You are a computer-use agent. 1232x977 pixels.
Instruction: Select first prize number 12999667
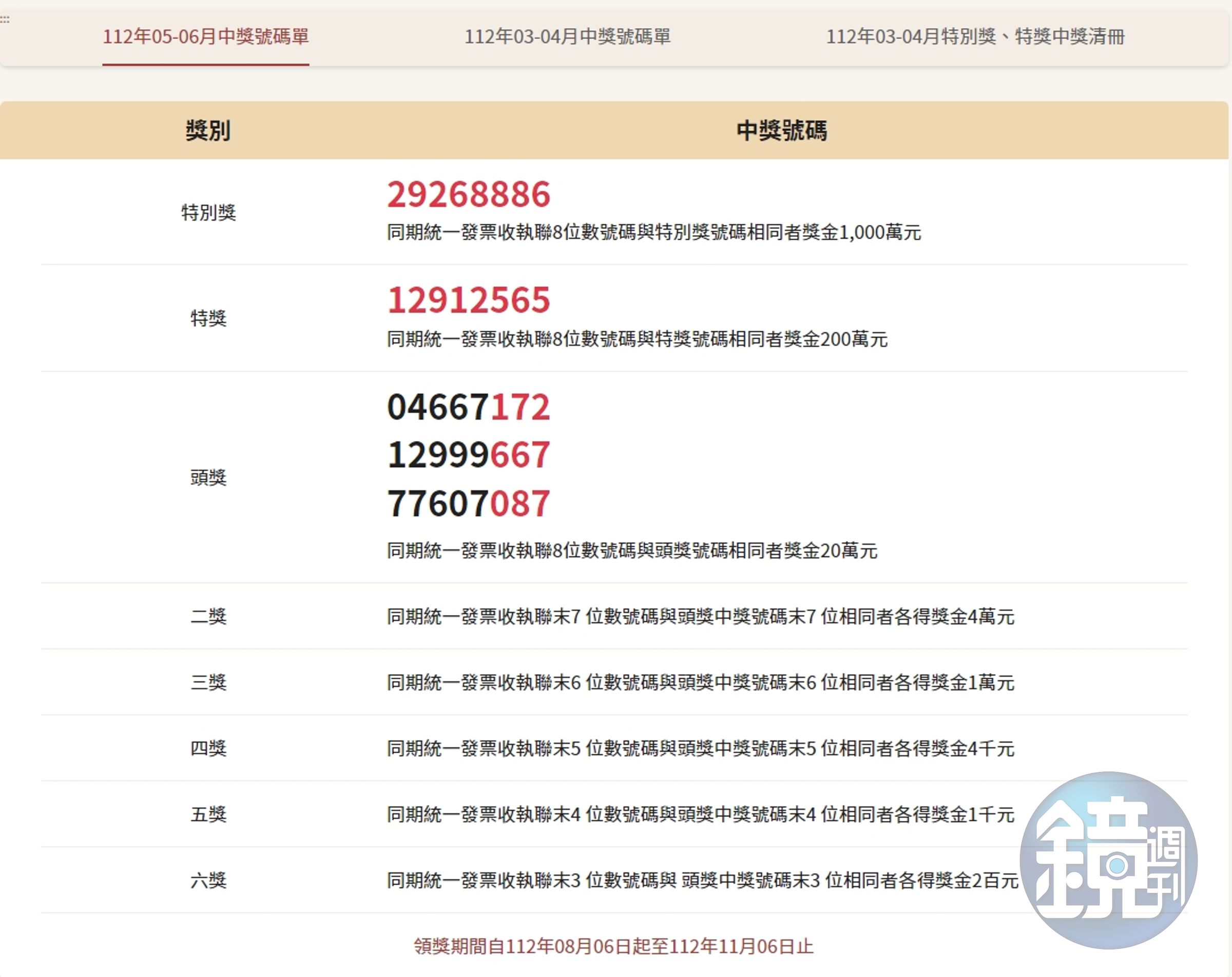[x=469, y=455]
